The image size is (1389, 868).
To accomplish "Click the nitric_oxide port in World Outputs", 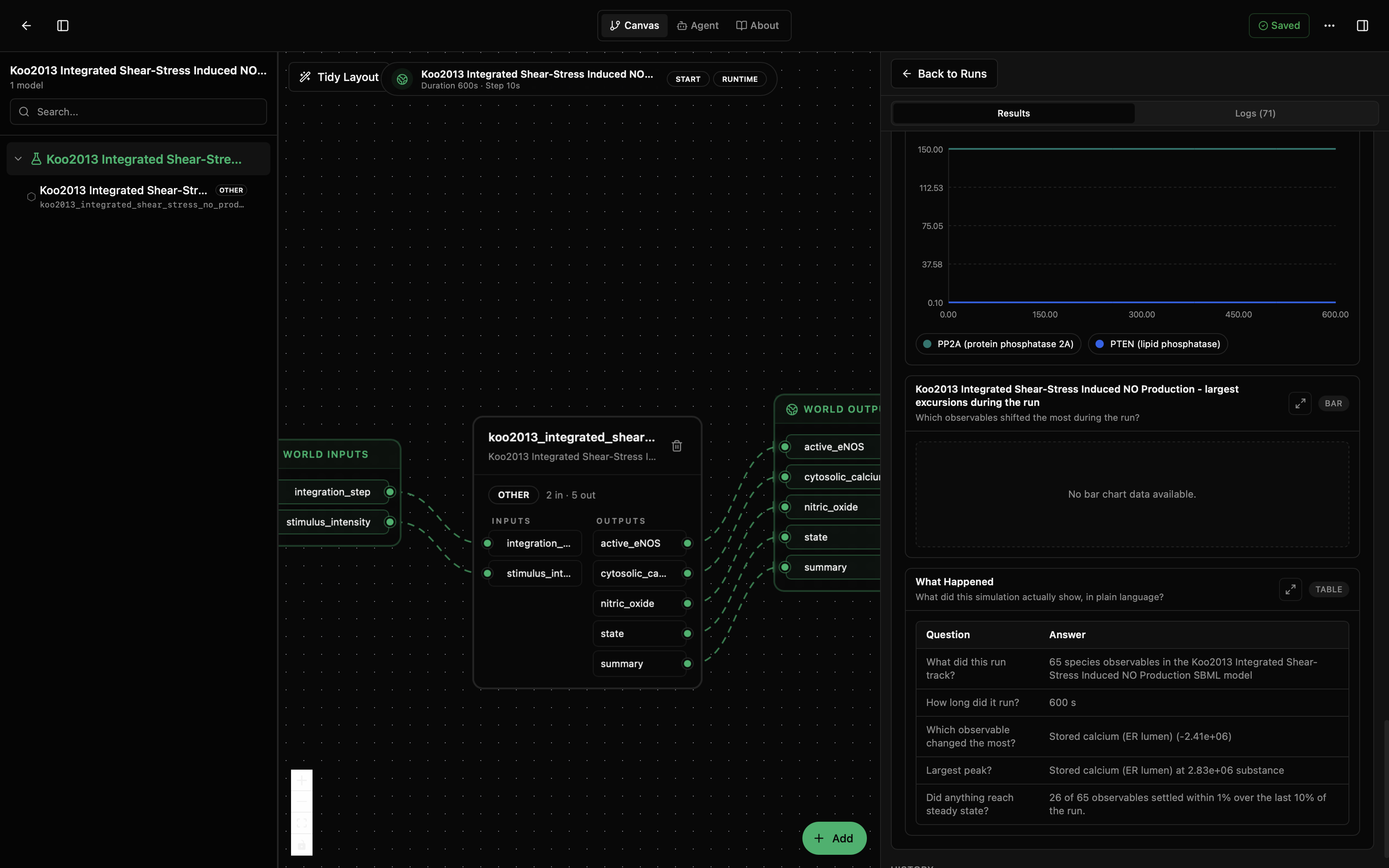I will click(785, 507).
